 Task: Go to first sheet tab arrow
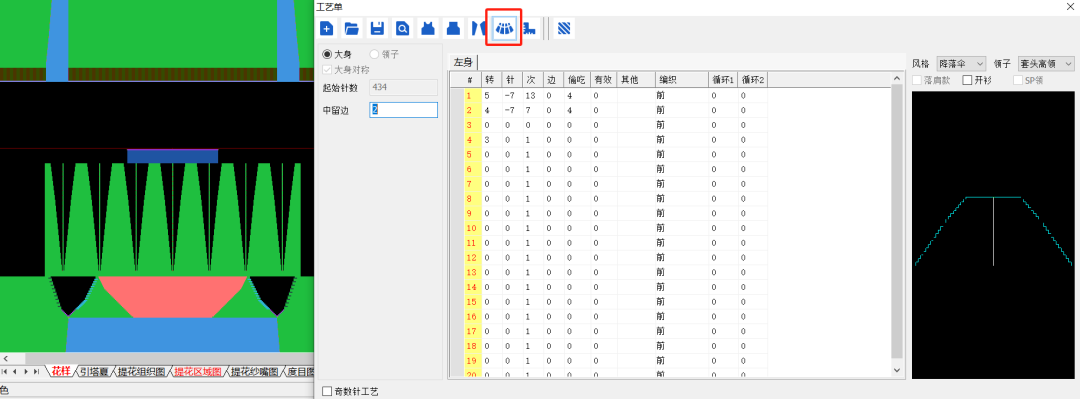coord(6,372)
